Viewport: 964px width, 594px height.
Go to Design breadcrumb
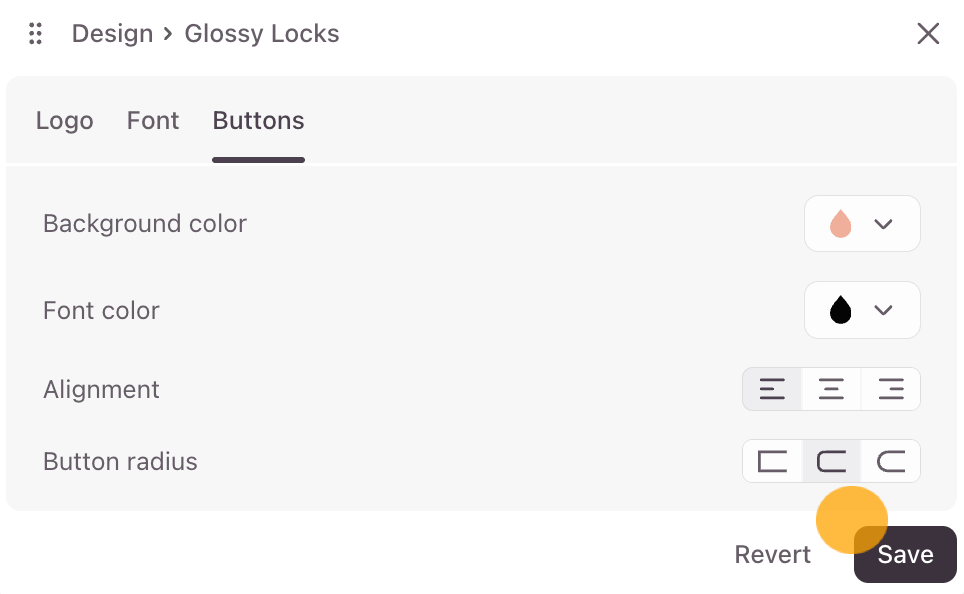pos(112,34)
